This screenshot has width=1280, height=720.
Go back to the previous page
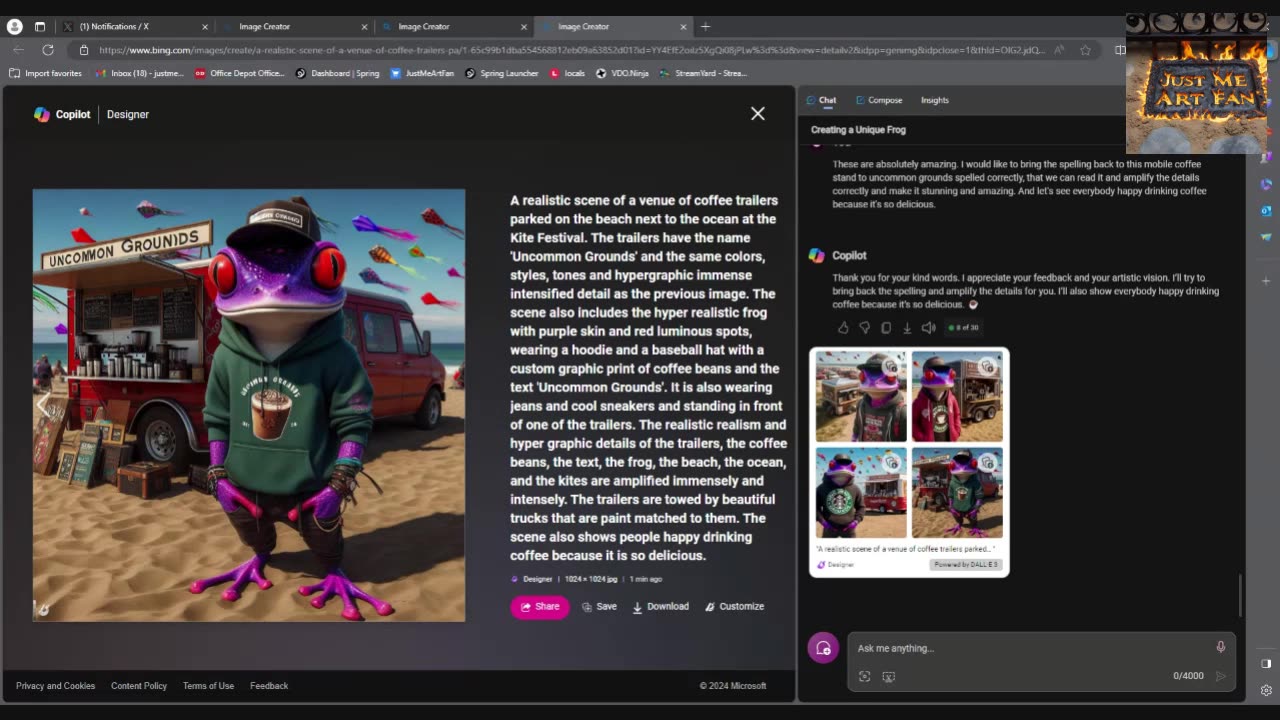(x=18, y=50)
